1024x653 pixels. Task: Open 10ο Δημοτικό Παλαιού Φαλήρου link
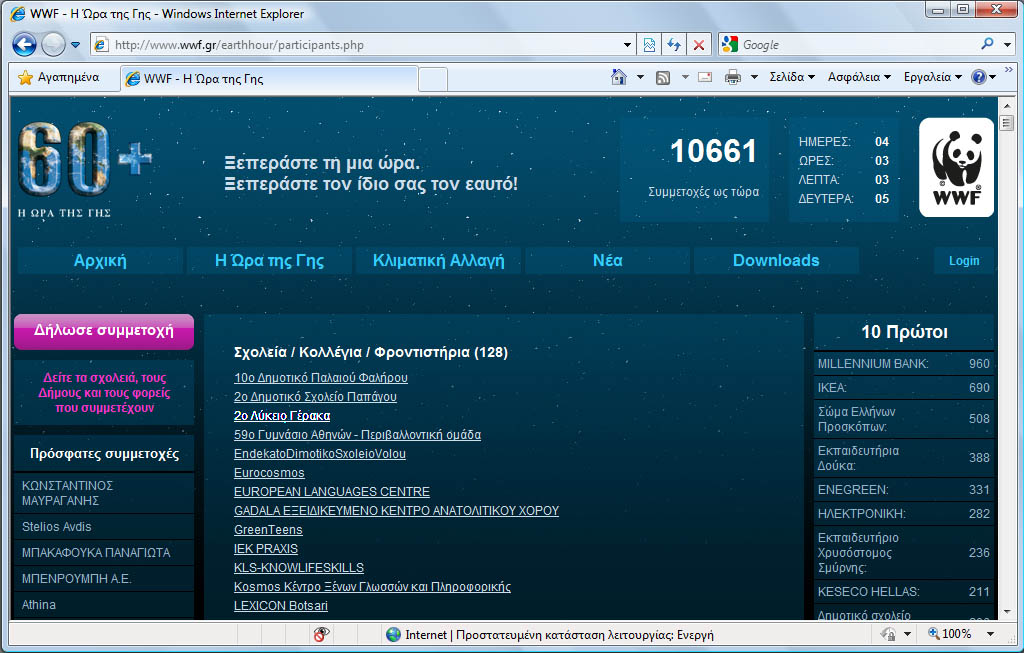321,377
